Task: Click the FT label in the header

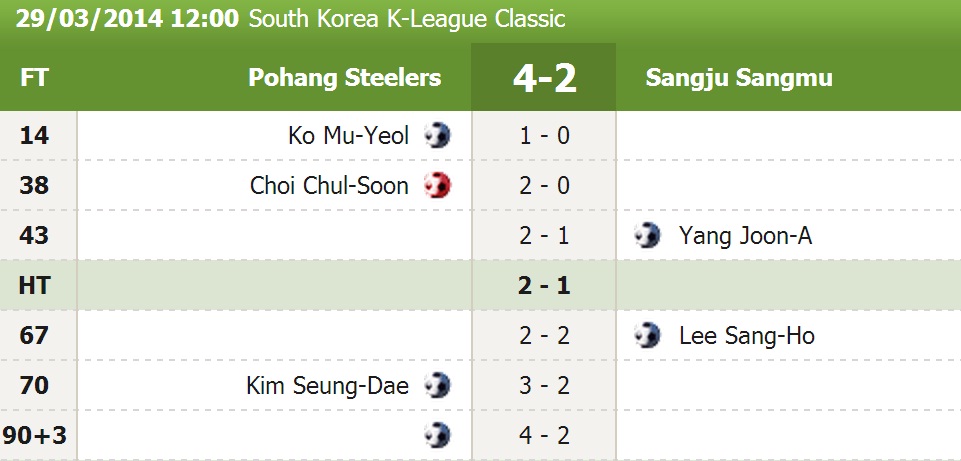Action: 34,78
